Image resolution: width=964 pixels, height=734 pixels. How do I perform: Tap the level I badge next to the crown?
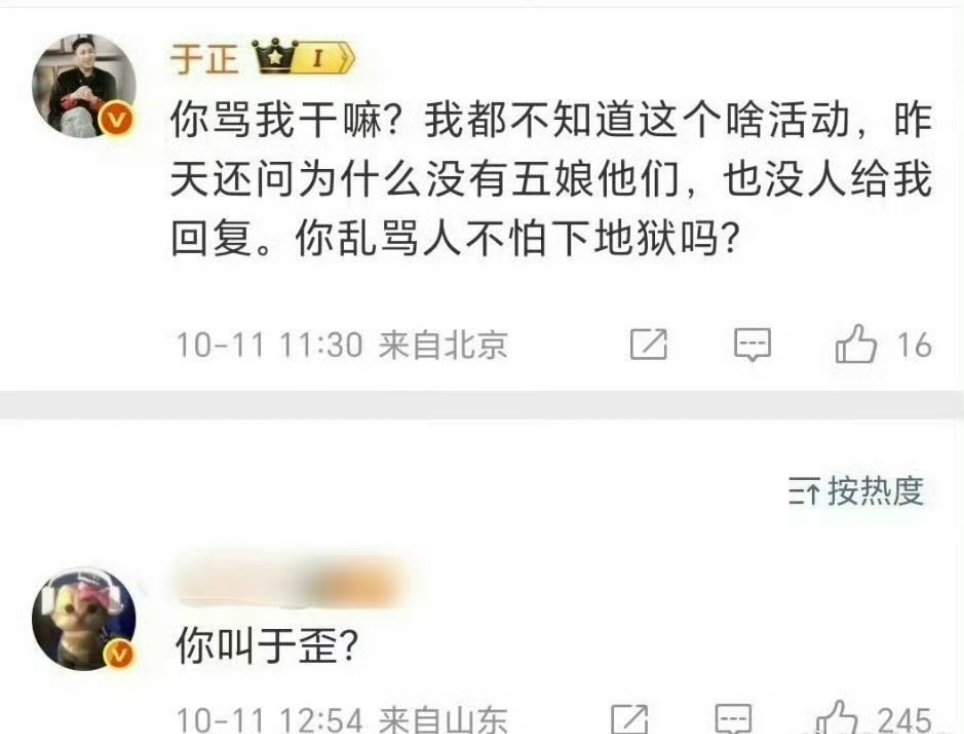click(325, 59)
